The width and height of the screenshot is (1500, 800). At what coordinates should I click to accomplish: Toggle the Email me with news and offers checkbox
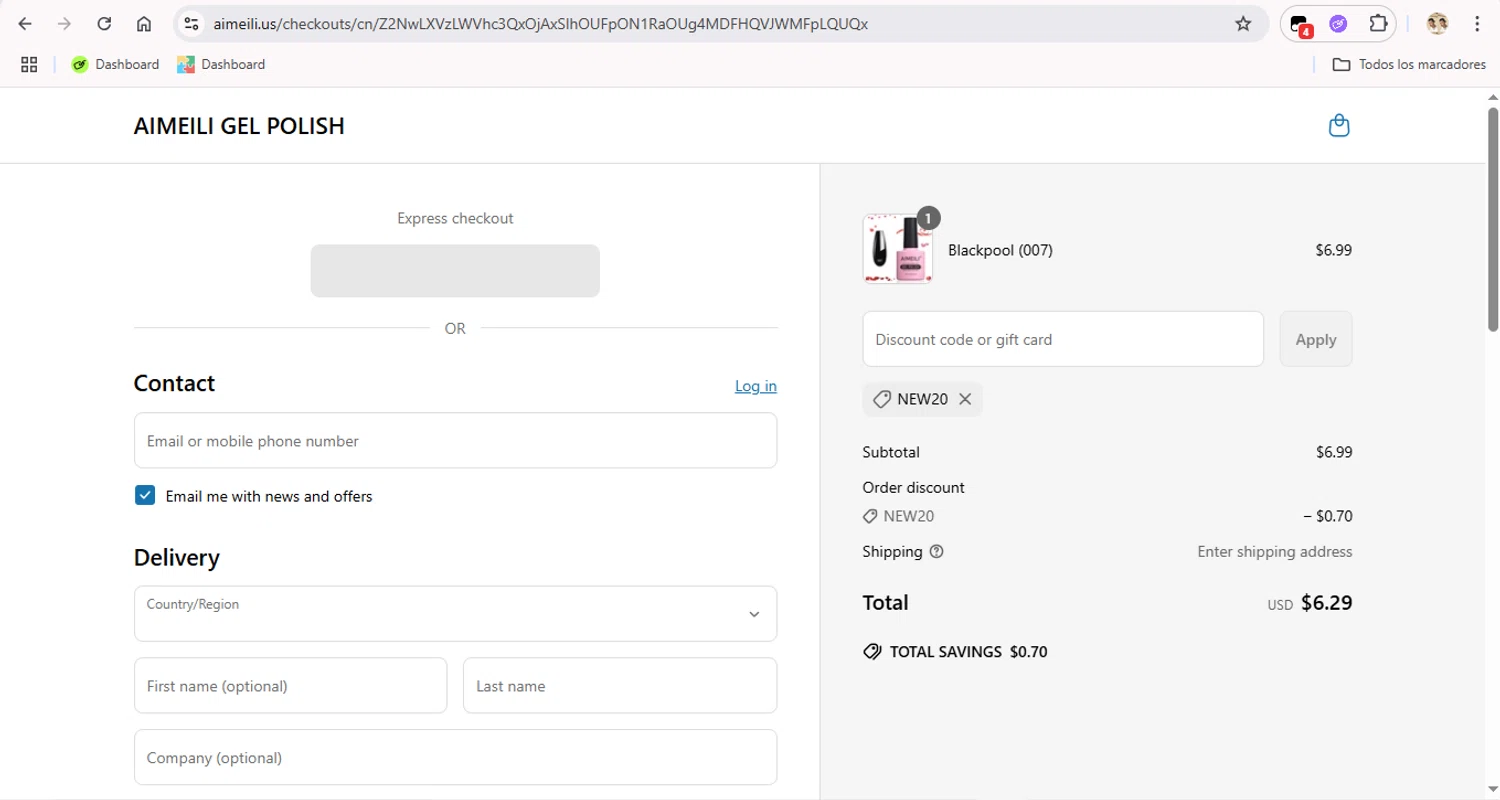tap(145, 495)
